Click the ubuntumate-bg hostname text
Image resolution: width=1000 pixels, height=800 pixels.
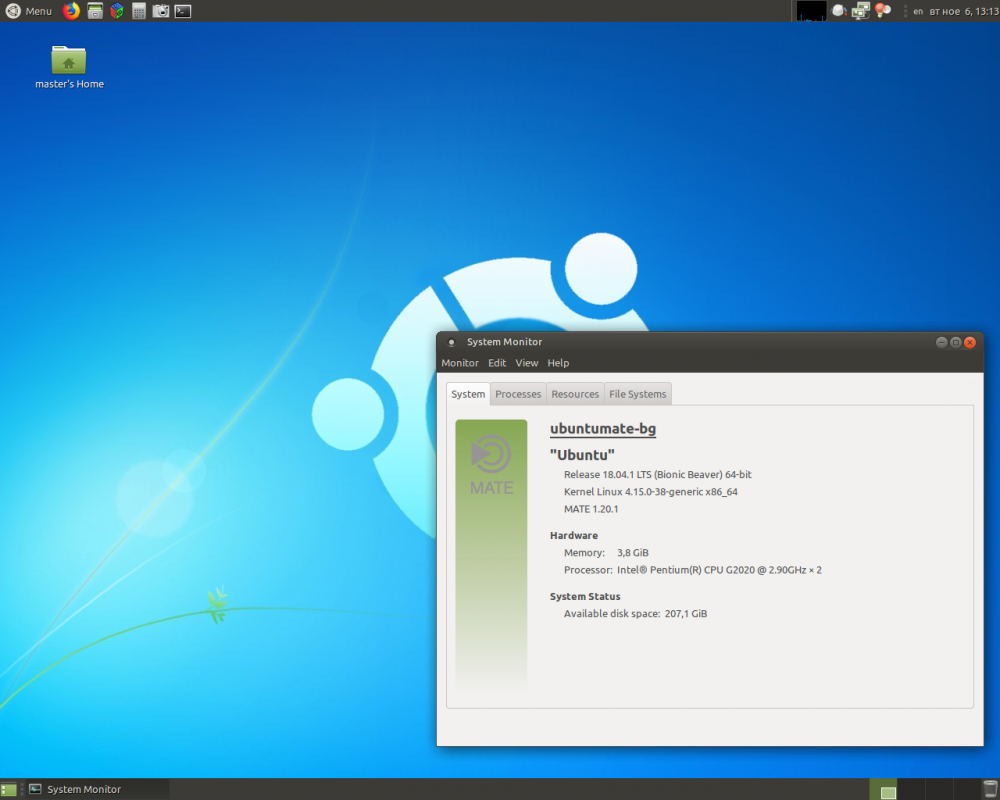603,429
